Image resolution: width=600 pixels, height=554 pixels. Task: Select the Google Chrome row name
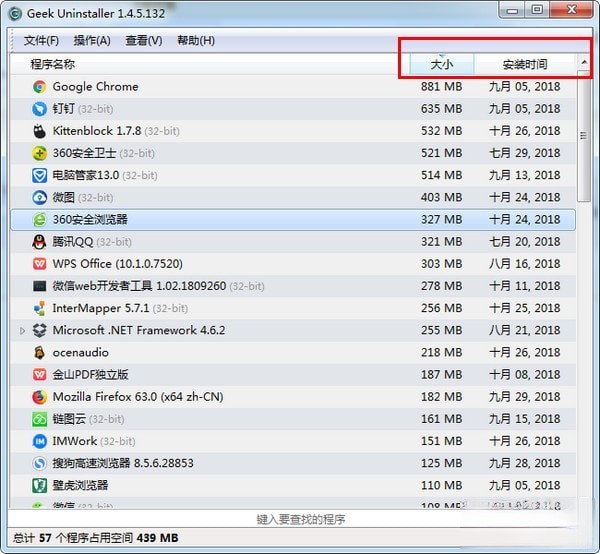click(95, 87)
